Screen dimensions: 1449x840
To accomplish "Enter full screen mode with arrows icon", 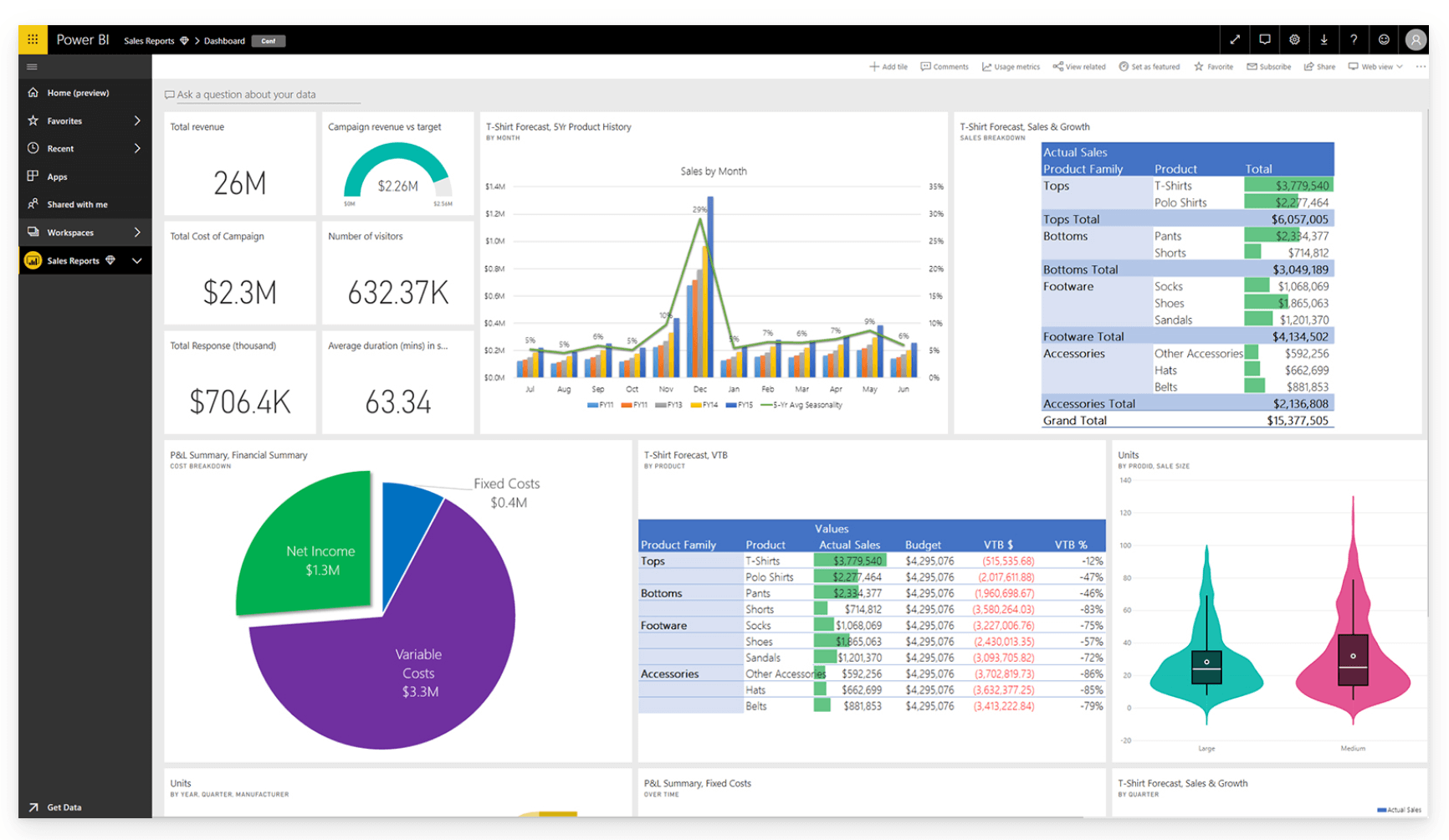I will [1235, 39].
